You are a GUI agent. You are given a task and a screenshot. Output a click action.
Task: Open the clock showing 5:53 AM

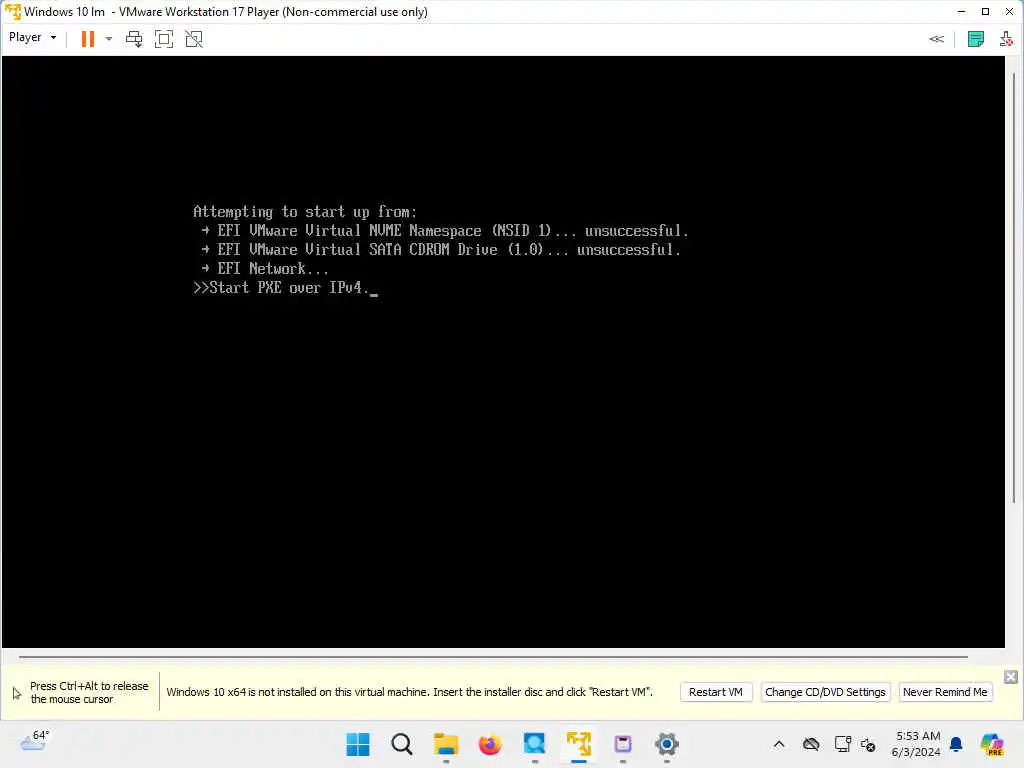point(916,744)
